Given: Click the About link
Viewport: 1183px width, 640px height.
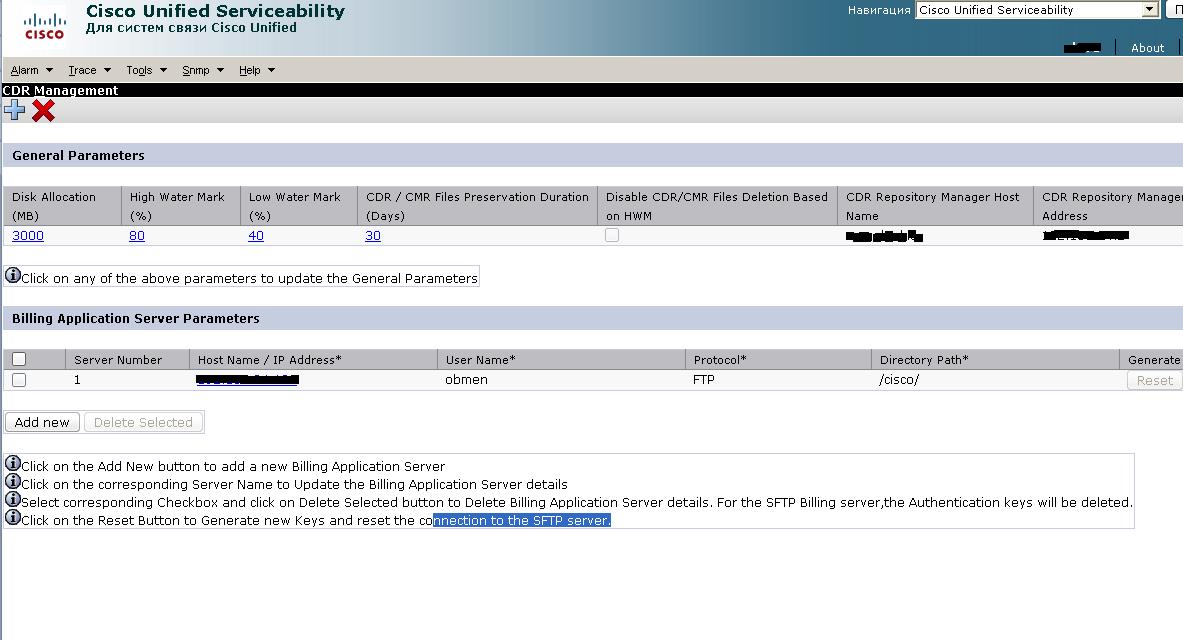Looking at the screenshot, I should click(1148, 48).
